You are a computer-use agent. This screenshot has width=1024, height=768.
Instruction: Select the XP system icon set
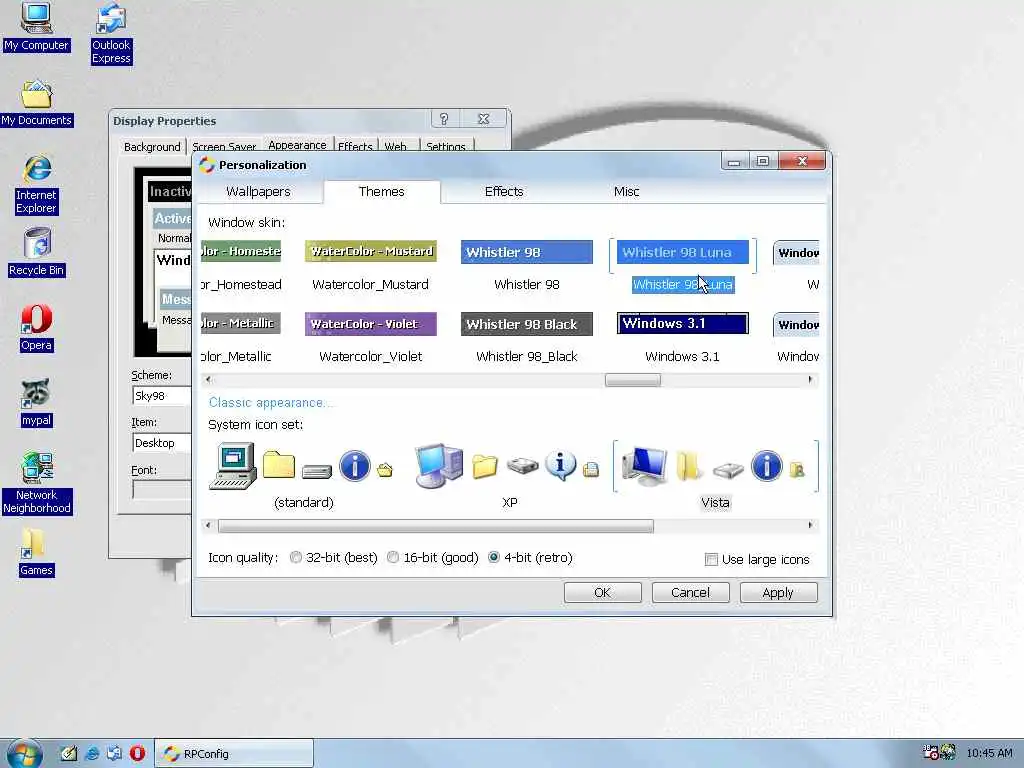click(x=509, y=476)
